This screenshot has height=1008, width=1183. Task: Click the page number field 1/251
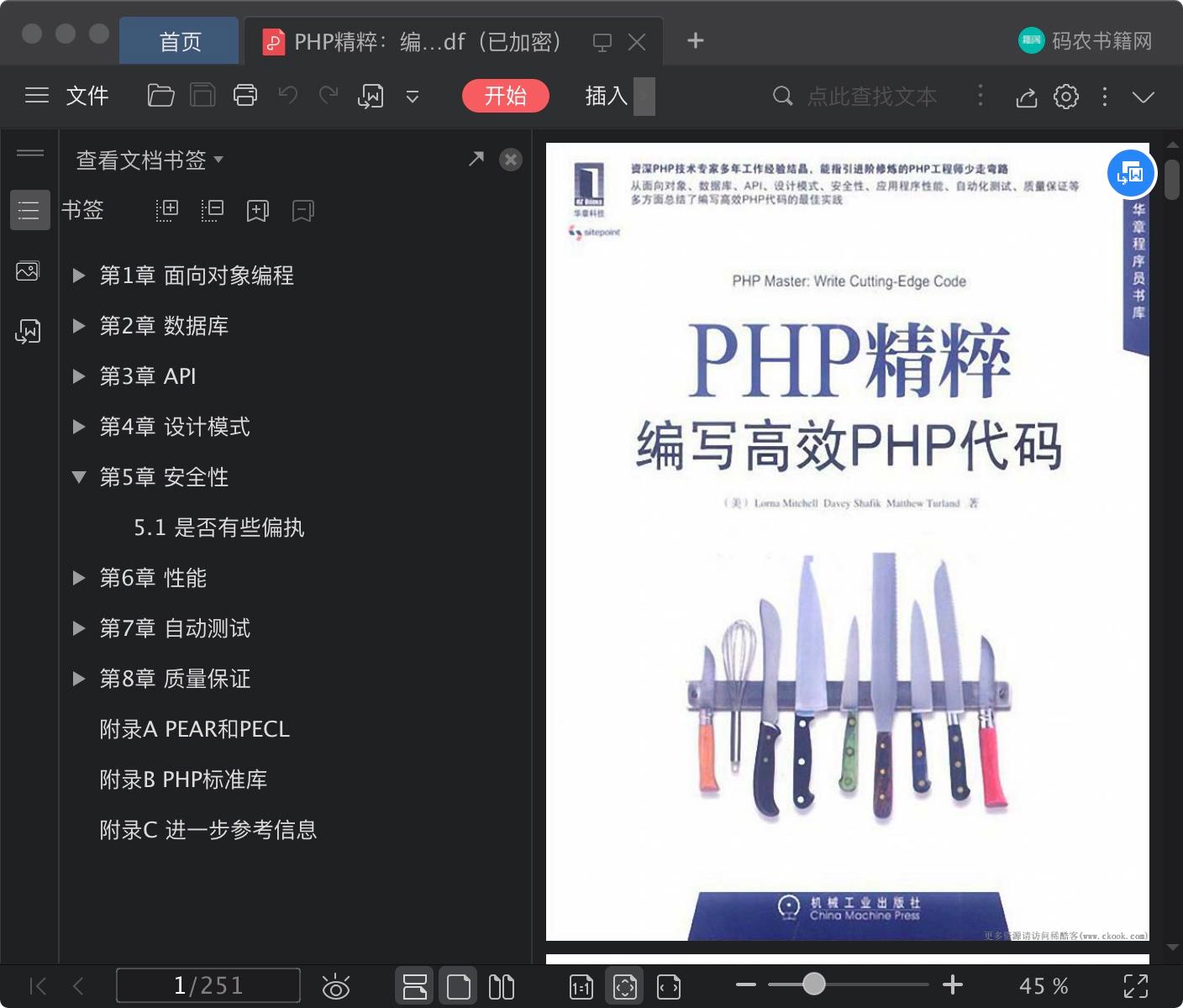click(x=208, y=985)
